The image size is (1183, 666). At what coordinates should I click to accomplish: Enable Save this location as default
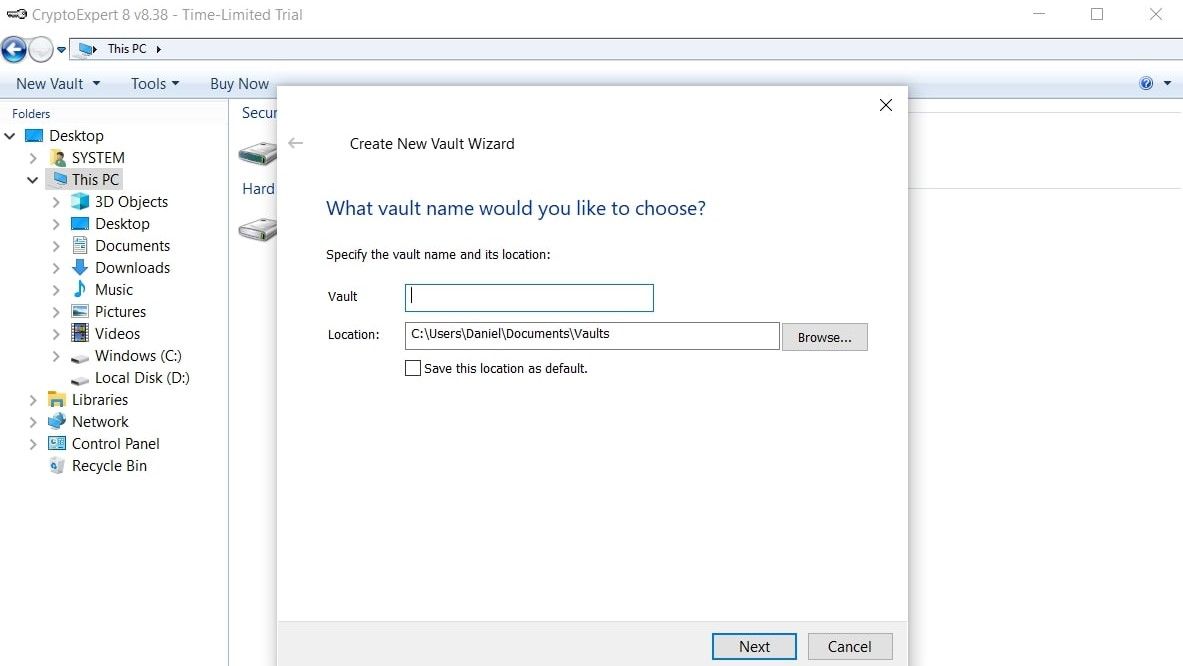(x=412, y=368)
